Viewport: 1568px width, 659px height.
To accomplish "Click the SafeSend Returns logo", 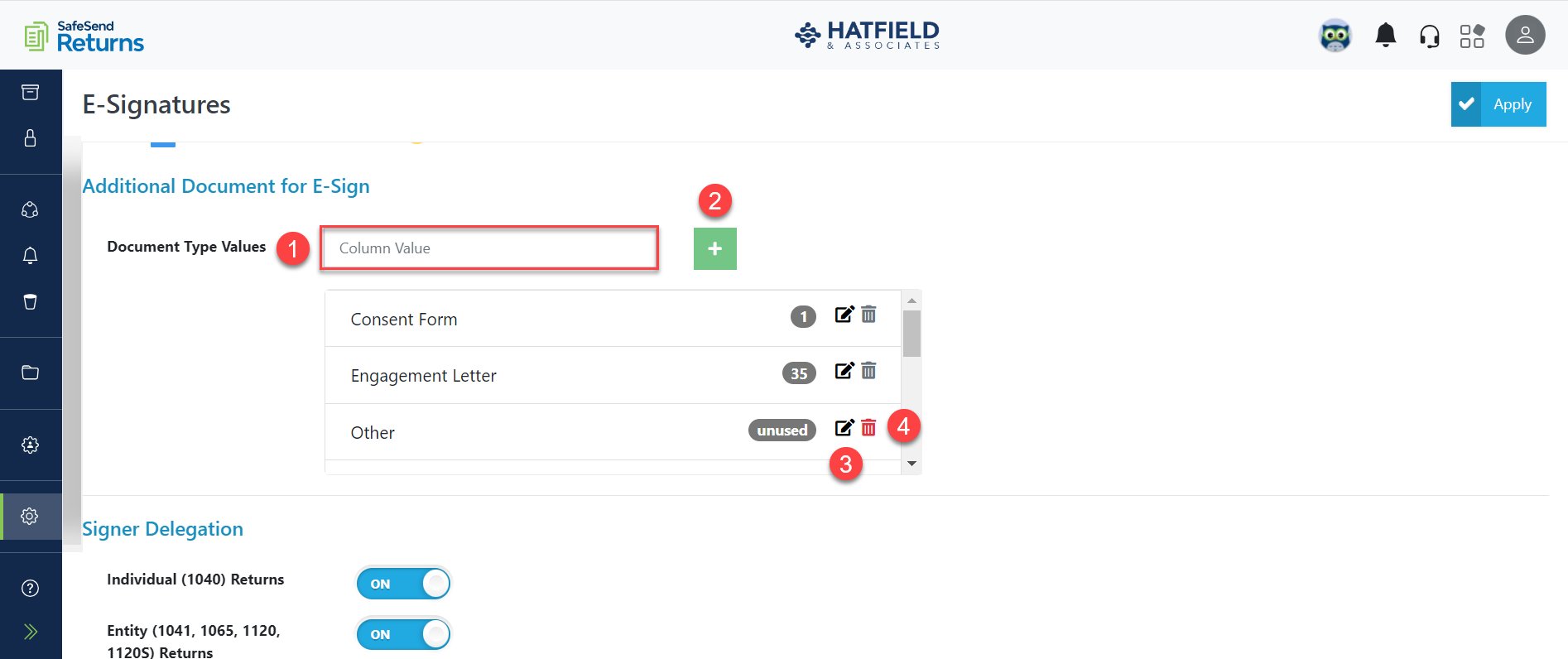I will 83,36.
